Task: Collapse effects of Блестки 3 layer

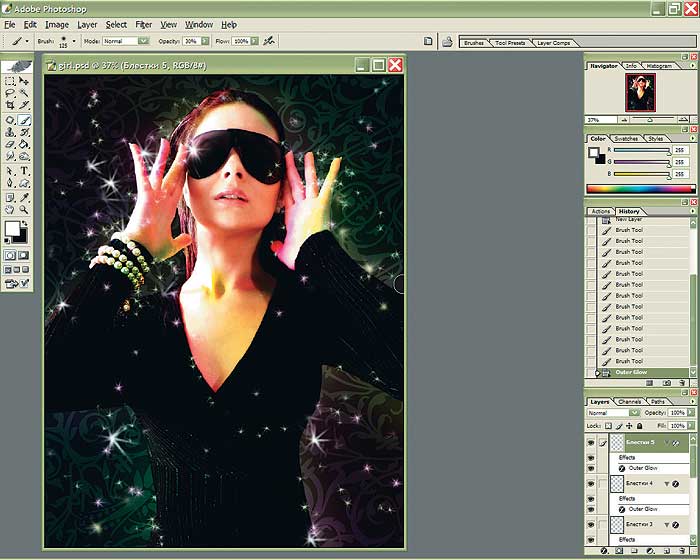Action: pyautogui.click(x=667, y=525)
